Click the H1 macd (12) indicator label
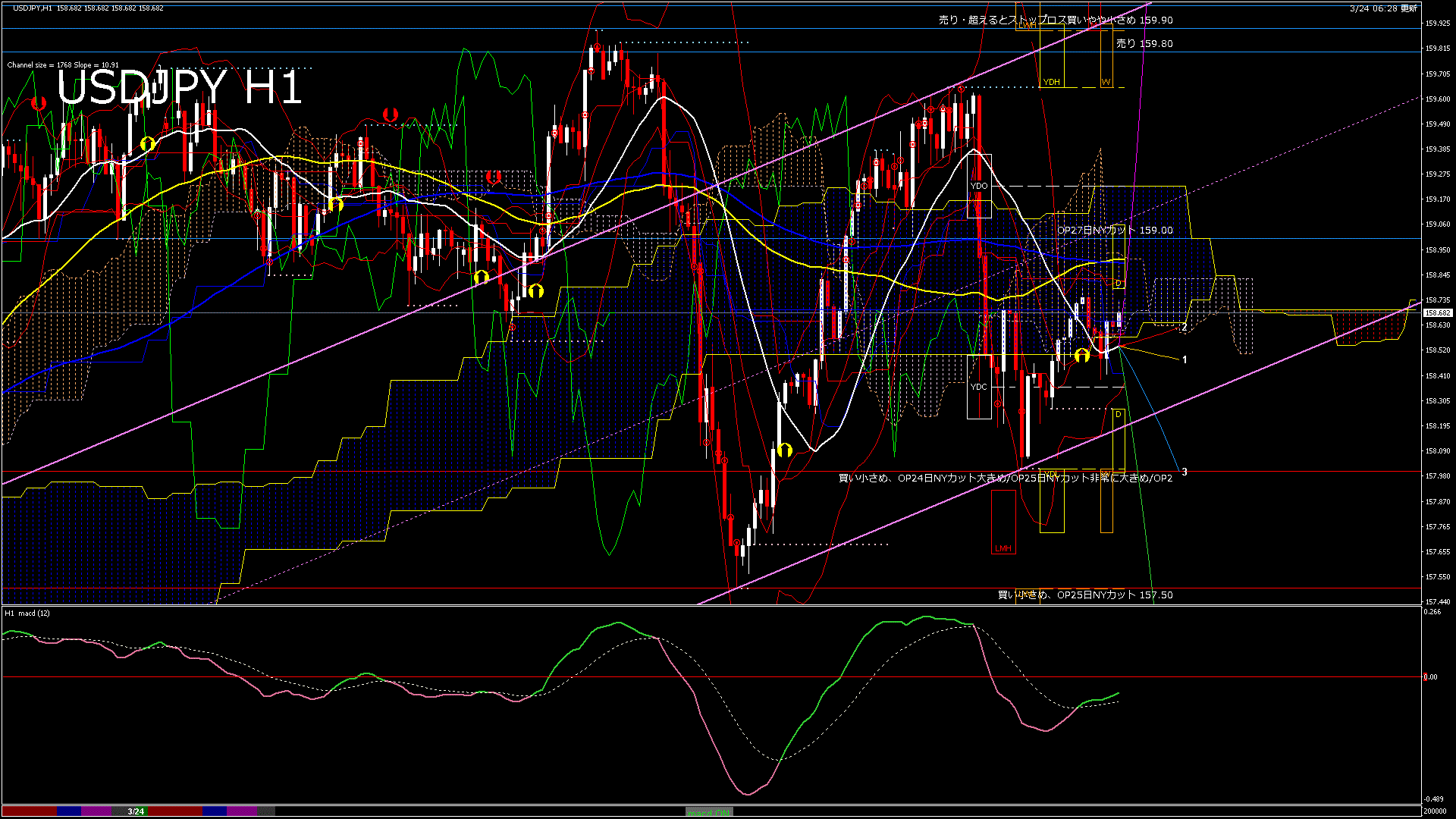 tap(28, 613)
